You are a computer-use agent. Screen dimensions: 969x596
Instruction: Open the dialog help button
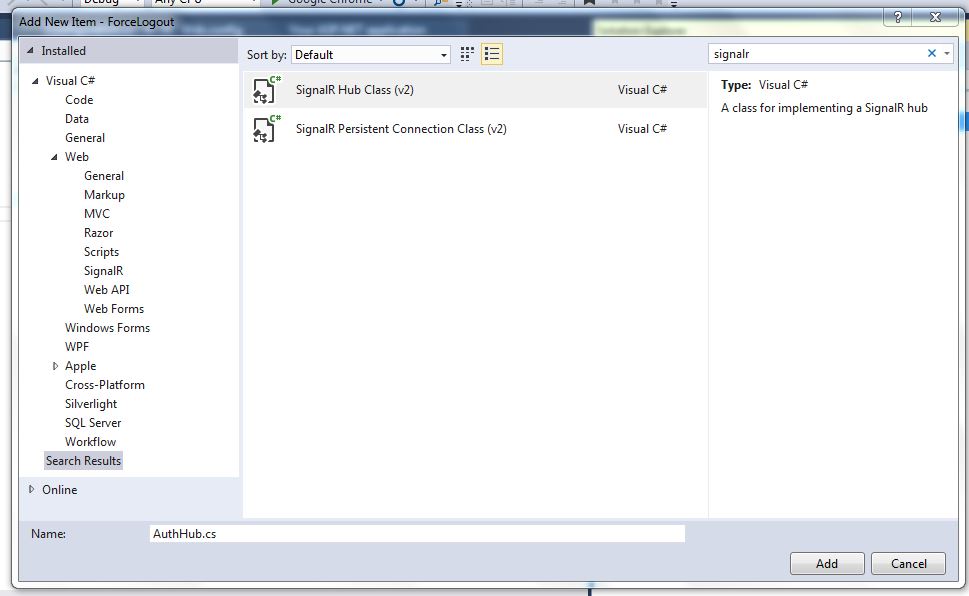tap(898, 17)
